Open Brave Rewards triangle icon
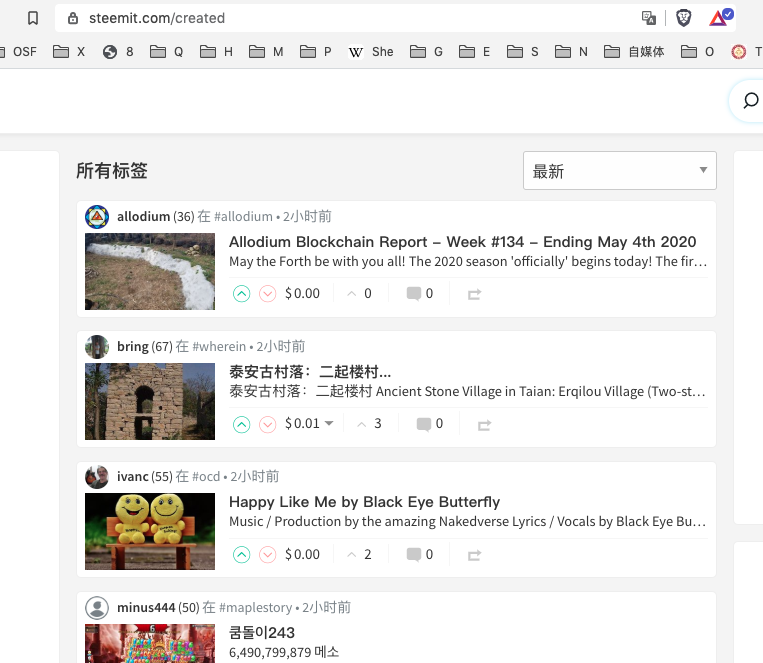 coord(720,18)
